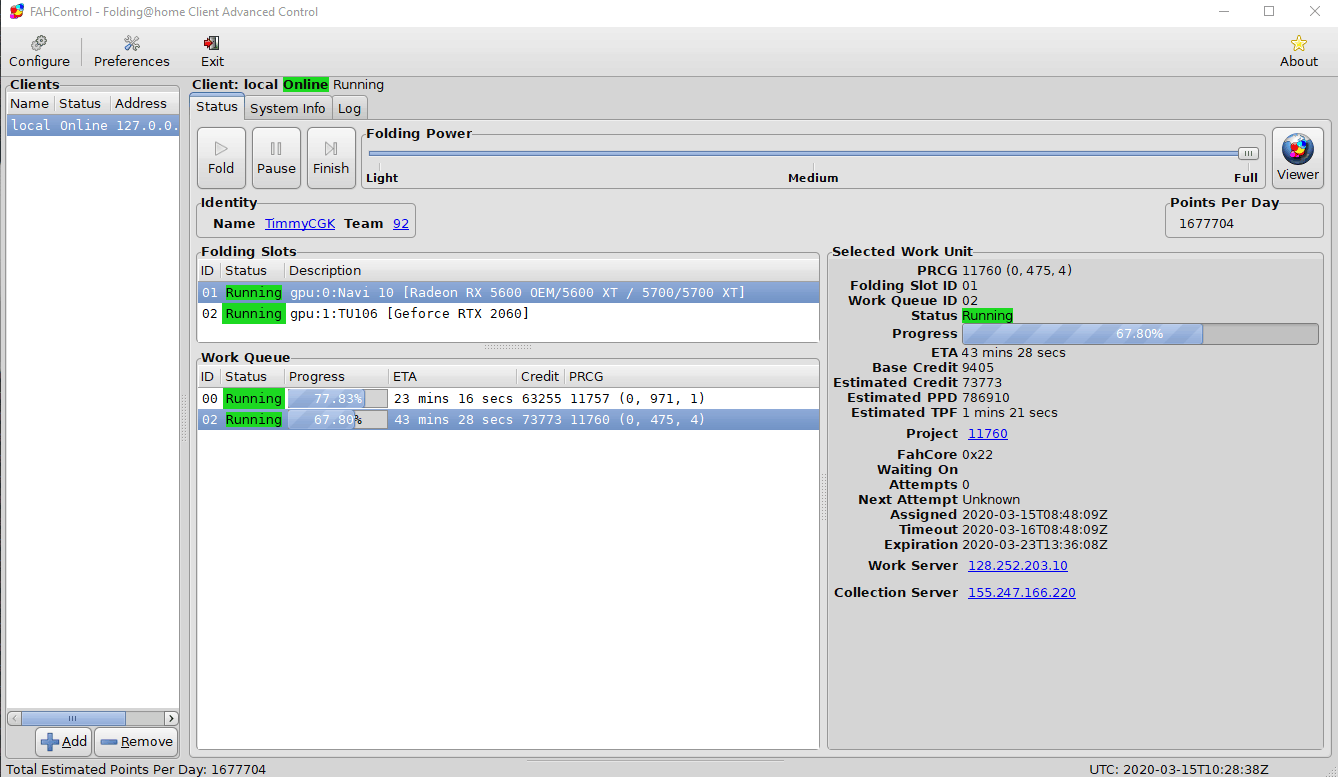Click the Clients scrollbar left arrow
1338x777 pixels.
14,718
